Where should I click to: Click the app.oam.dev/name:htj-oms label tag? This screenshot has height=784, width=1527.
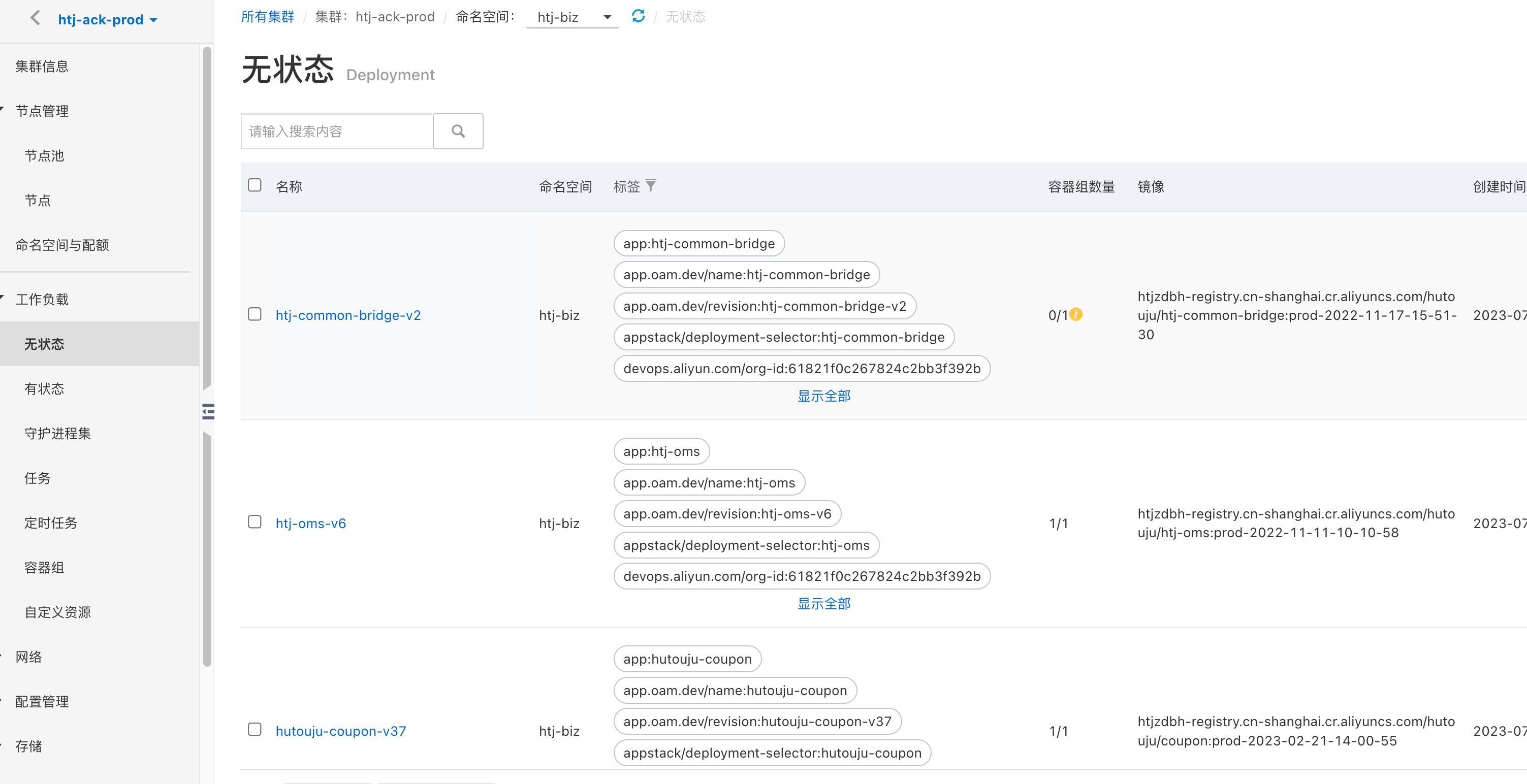709,482
